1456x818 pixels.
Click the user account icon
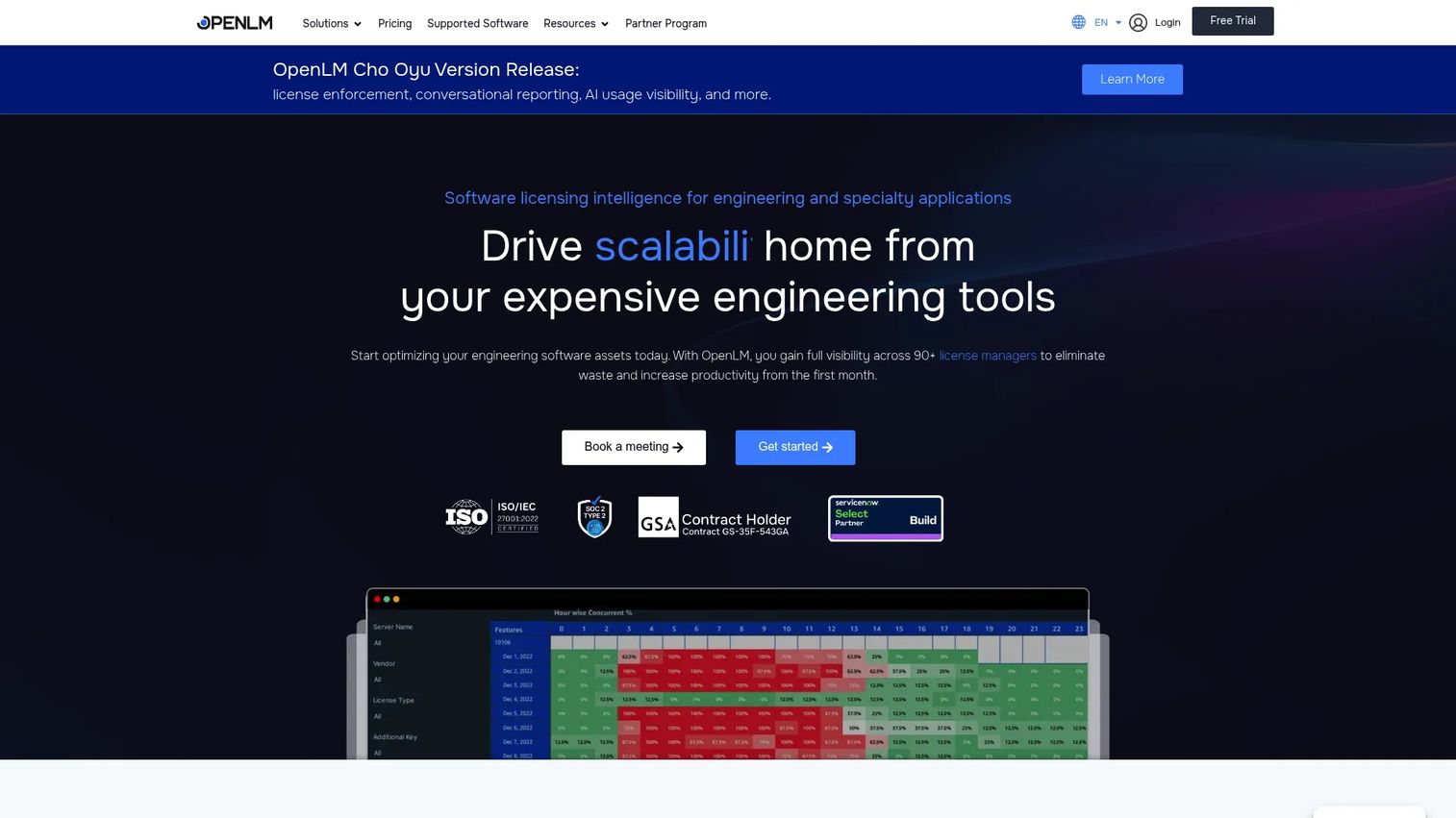1138,23
